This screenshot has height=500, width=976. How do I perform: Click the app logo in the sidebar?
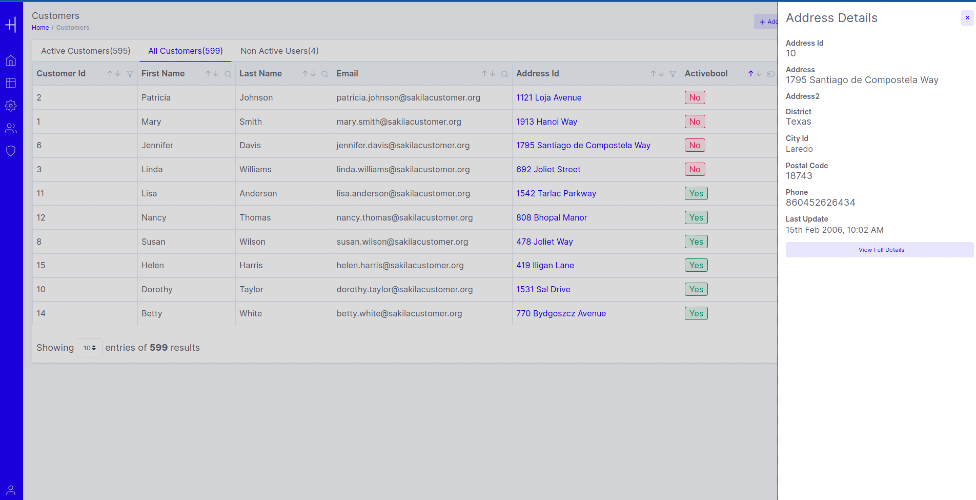(x=11, y=25)
